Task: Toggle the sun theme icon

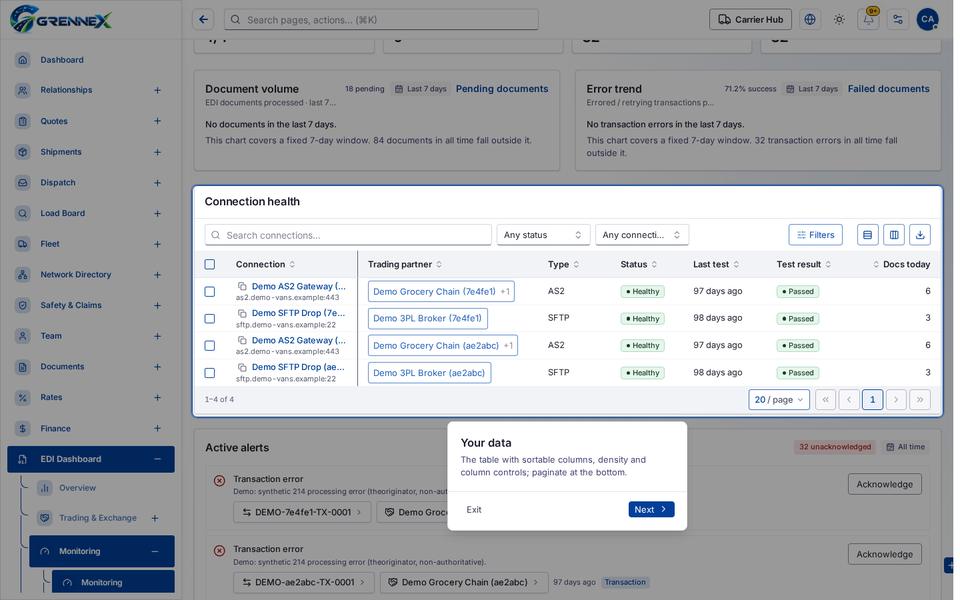Action: pyautogui.click(x=839, y=20)
